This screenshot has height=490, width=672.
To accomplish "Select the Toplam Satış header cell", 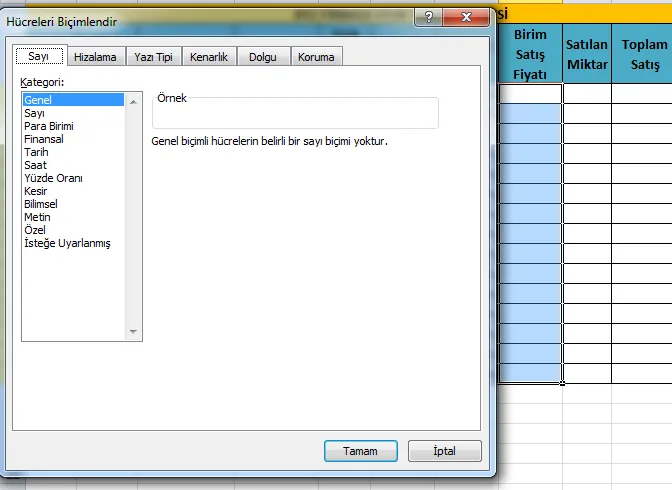I will (x=642, y=54).
